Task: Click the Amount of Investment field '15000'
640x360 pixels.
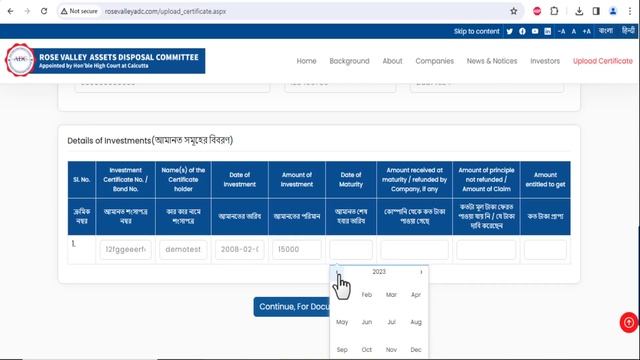Action: (x=297, y=249)
